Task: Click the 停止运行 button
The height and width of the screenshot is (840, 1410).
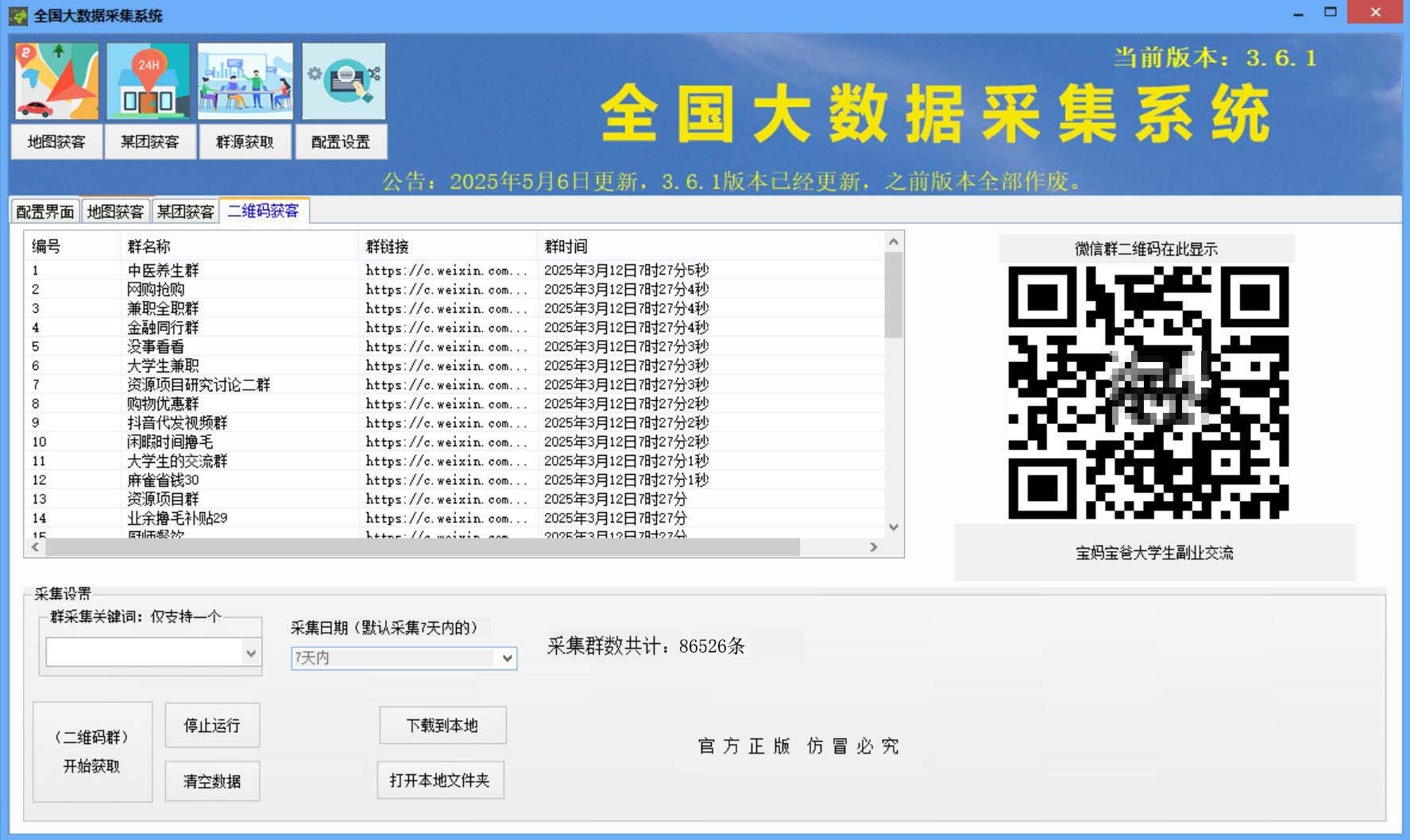Action: click(212, 725)
